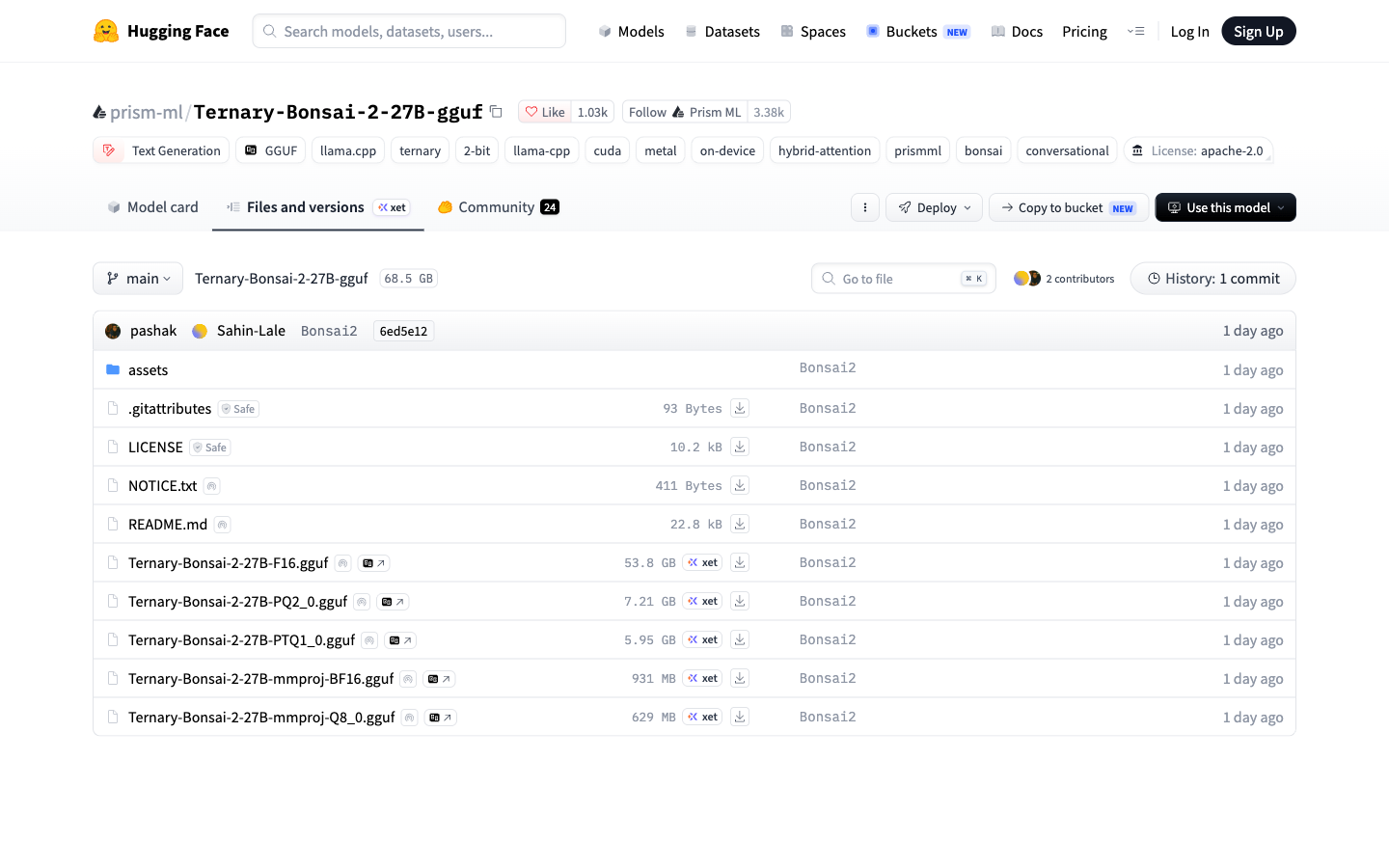Image resolution: width=1389 pixels, height=868 pixels.
Task: Download the PTQ1_0.gguf file
Action: [740, 639]
